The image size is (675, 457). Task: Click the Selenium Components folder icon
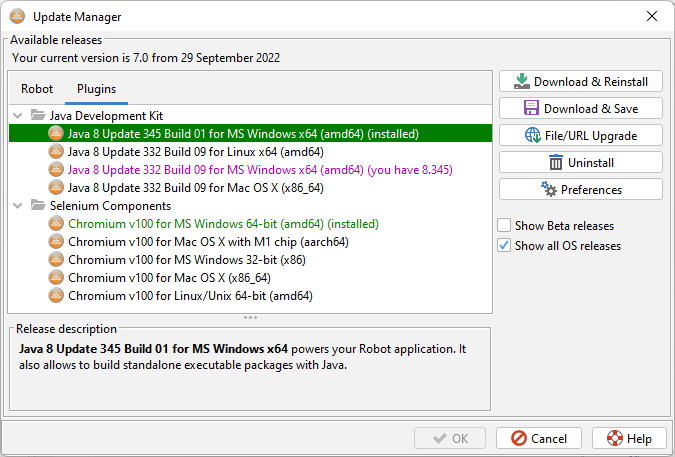38,206
